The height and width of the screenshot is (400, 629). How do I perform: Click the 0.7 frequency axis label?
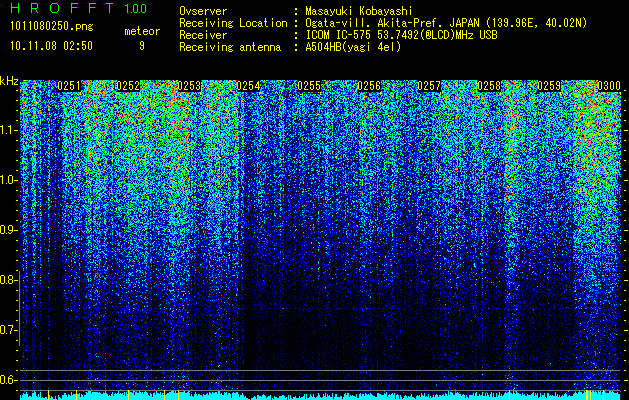point(8,330)
